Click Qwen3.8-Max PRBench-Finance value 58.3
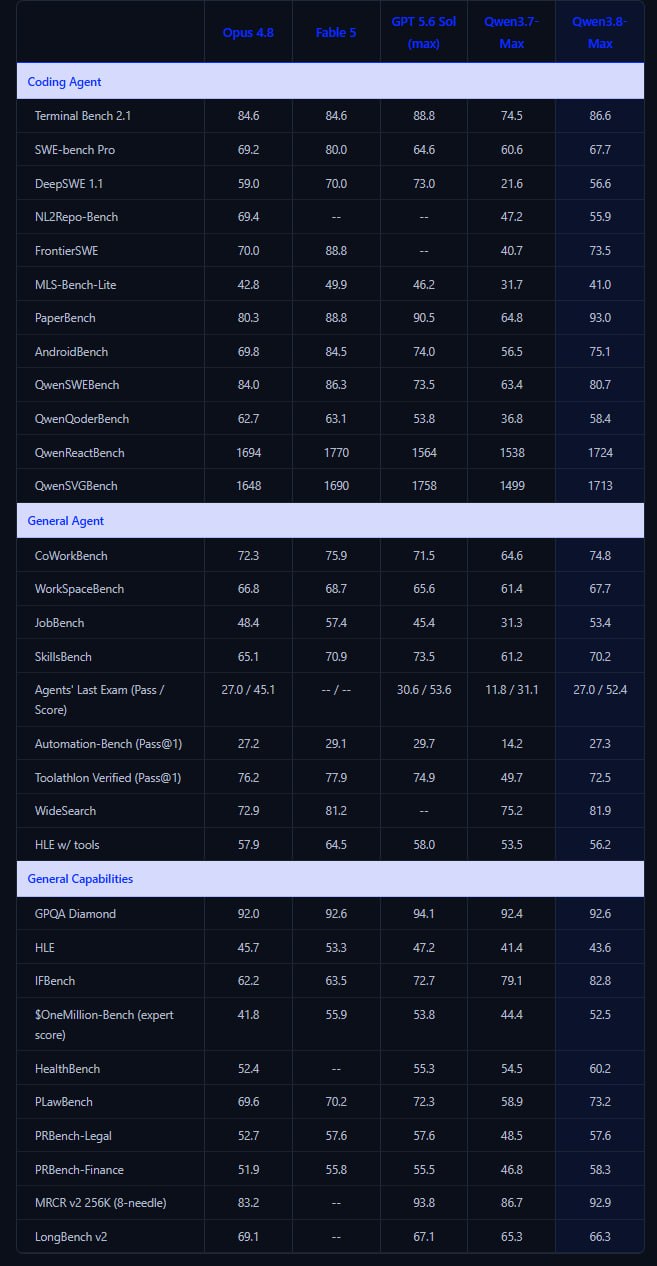This screenshot has width=657, height=1266. [600, 1169]
